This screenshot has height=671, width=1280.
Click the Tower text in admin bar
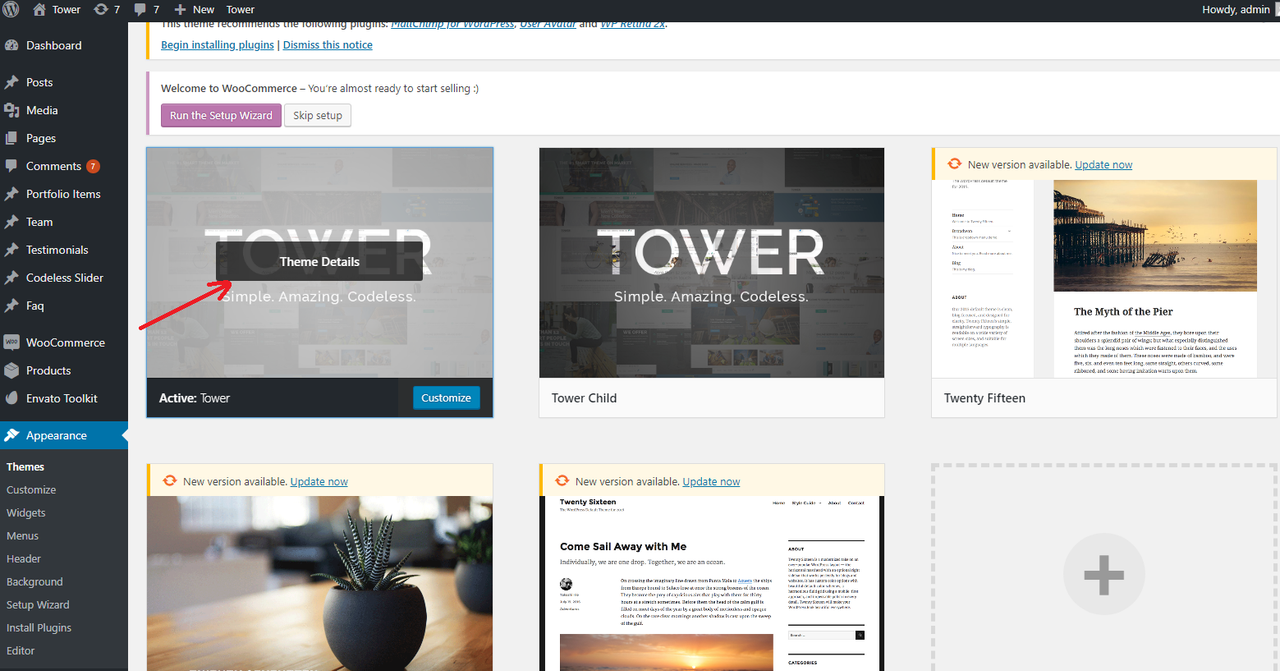click(240, 10)
